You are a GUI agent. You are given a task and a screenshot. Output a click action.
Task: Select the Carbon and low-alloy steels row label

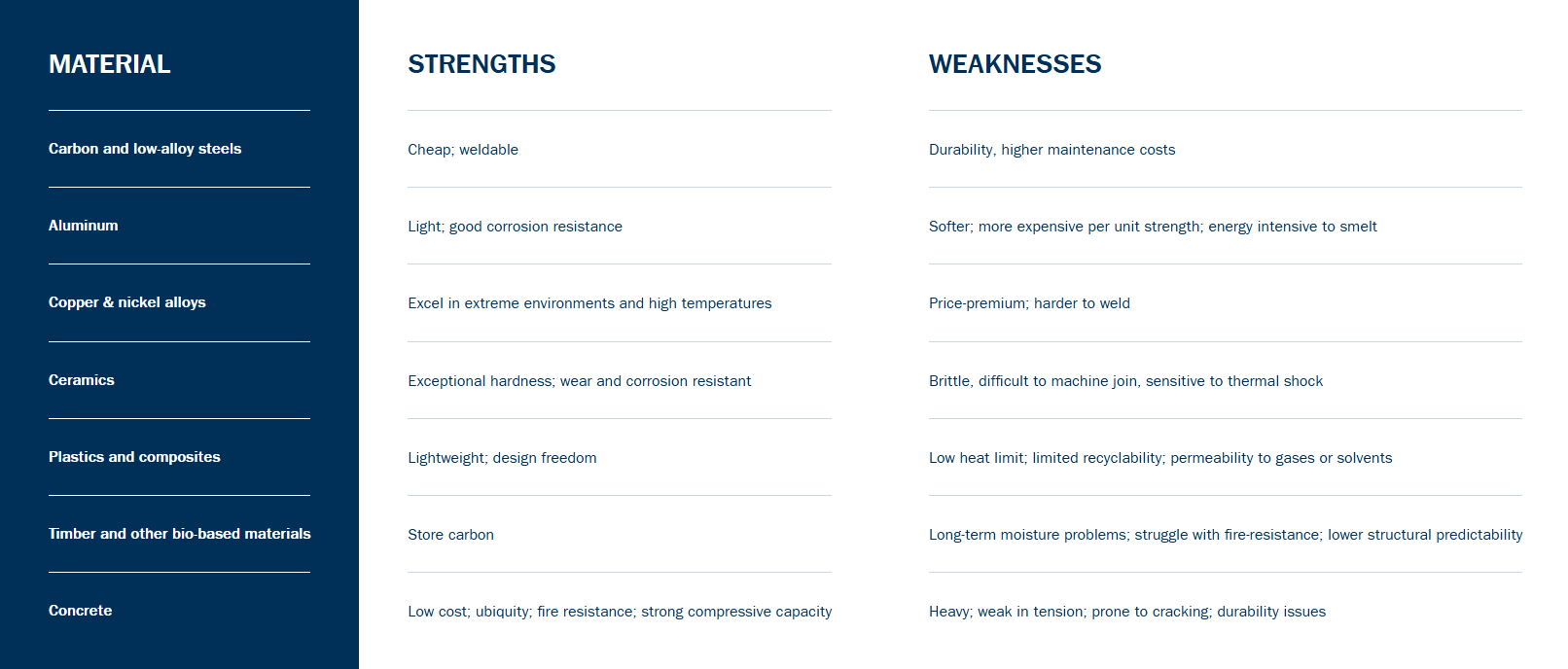[145, 149]
